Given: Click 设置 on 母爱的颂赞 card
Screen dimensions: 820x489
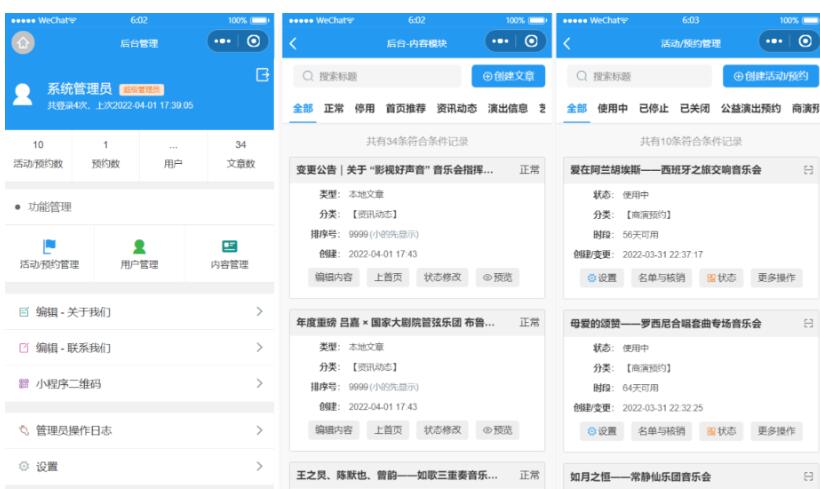Looking at the screenshot, I should [x=602, y=431].
